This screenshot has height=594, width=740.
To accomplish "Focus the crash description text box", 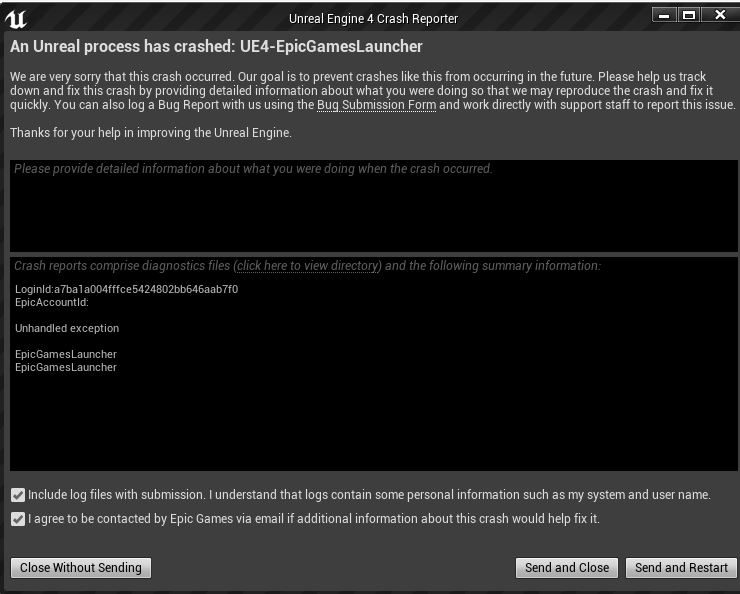I will pos(373,206).
